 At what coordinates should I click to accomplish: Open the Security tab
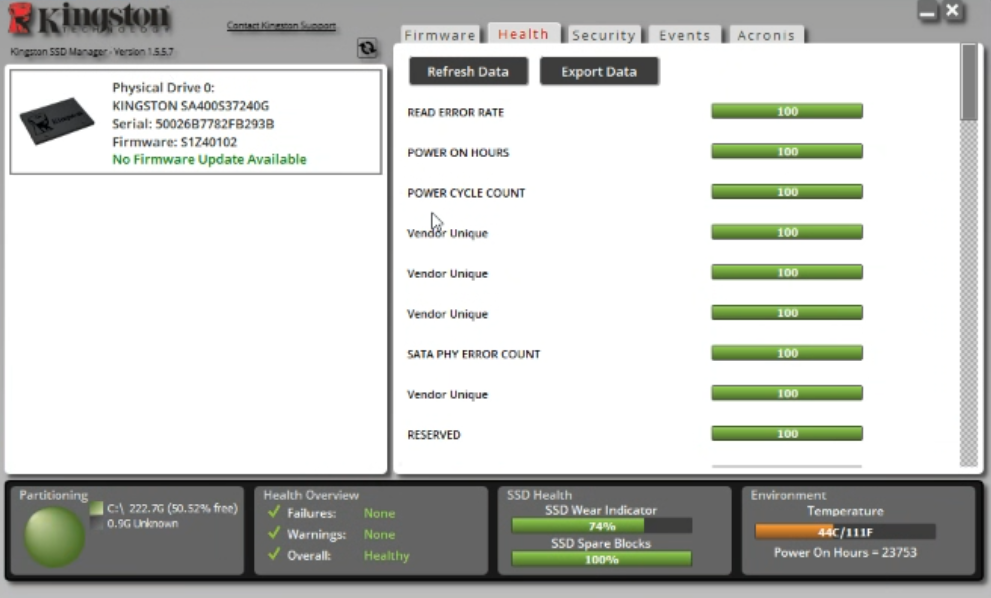coord(604,35)
